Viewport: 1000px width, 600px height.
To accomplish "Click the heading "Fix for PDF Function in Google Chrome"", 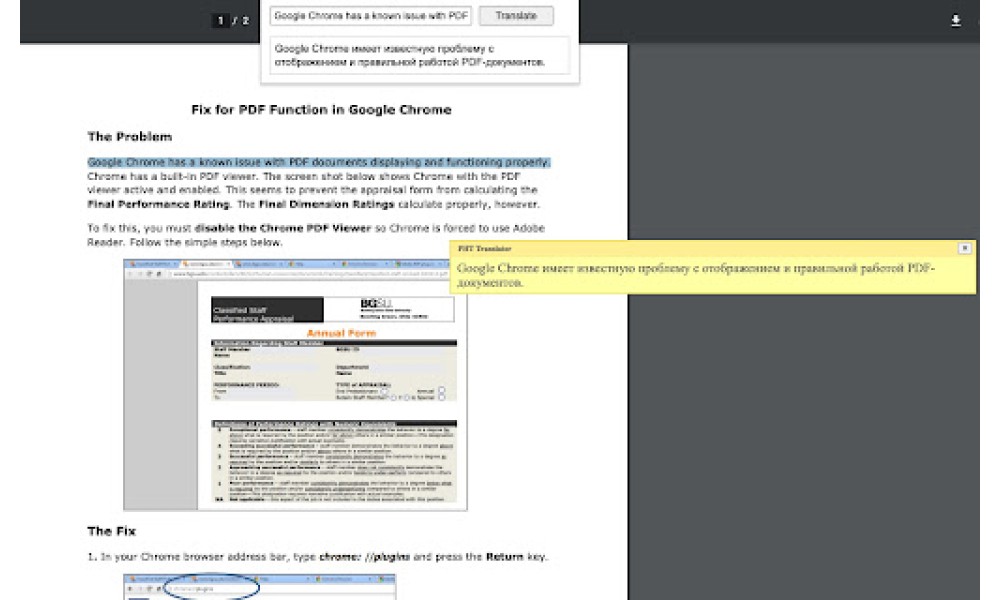I will pyautogui.click(x=321, y=110).
